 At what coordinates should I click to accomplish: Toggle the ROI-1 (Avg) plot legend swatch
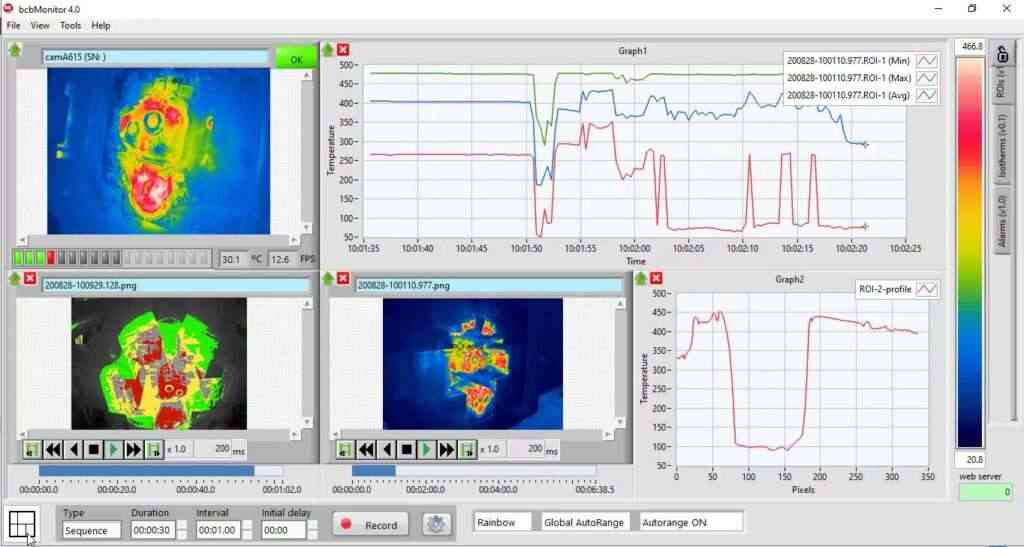(927, 95)
